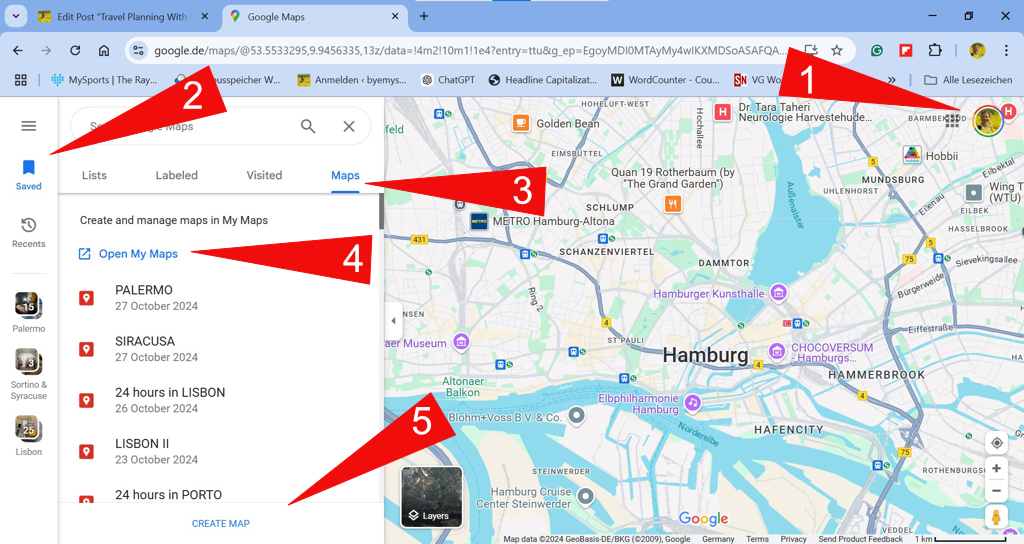The height and width of the screenshot is (544, 1024).
Task: Go back with browser back arrow
Action: click(x=18, y=50)
